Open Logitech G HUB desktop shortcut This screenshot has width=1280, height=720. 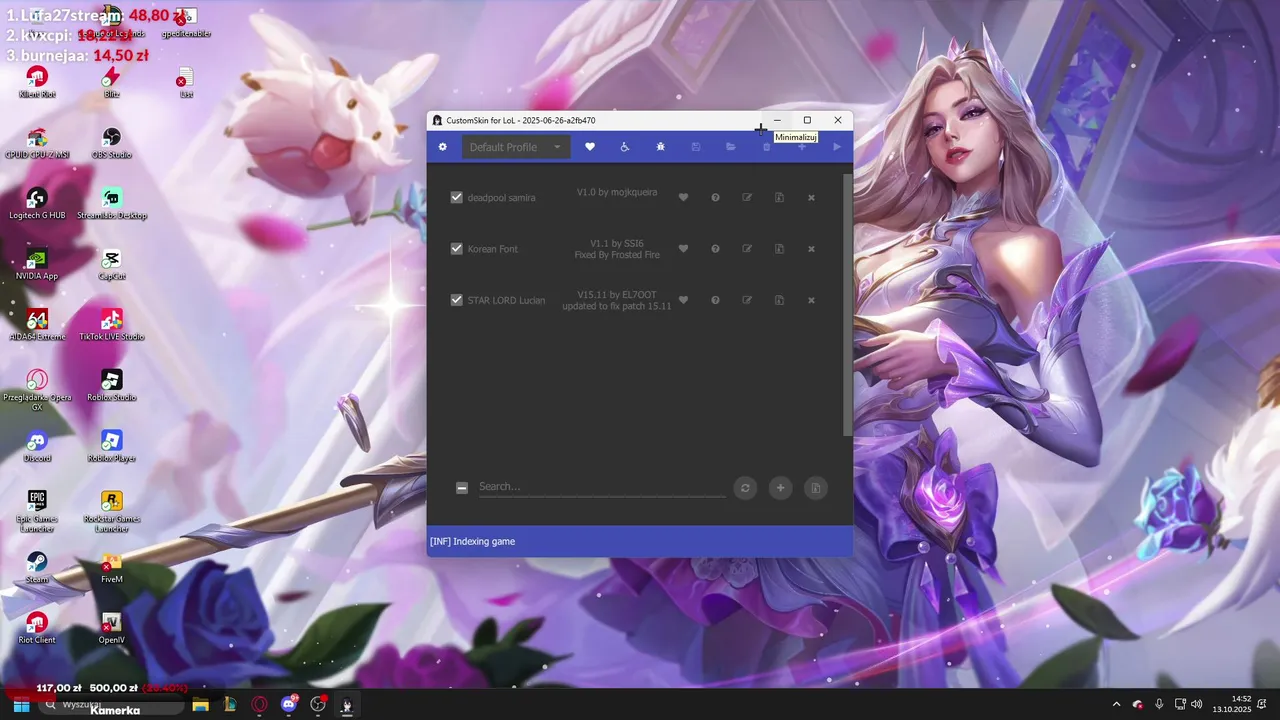pyautogui.click(x=37, y=204)
